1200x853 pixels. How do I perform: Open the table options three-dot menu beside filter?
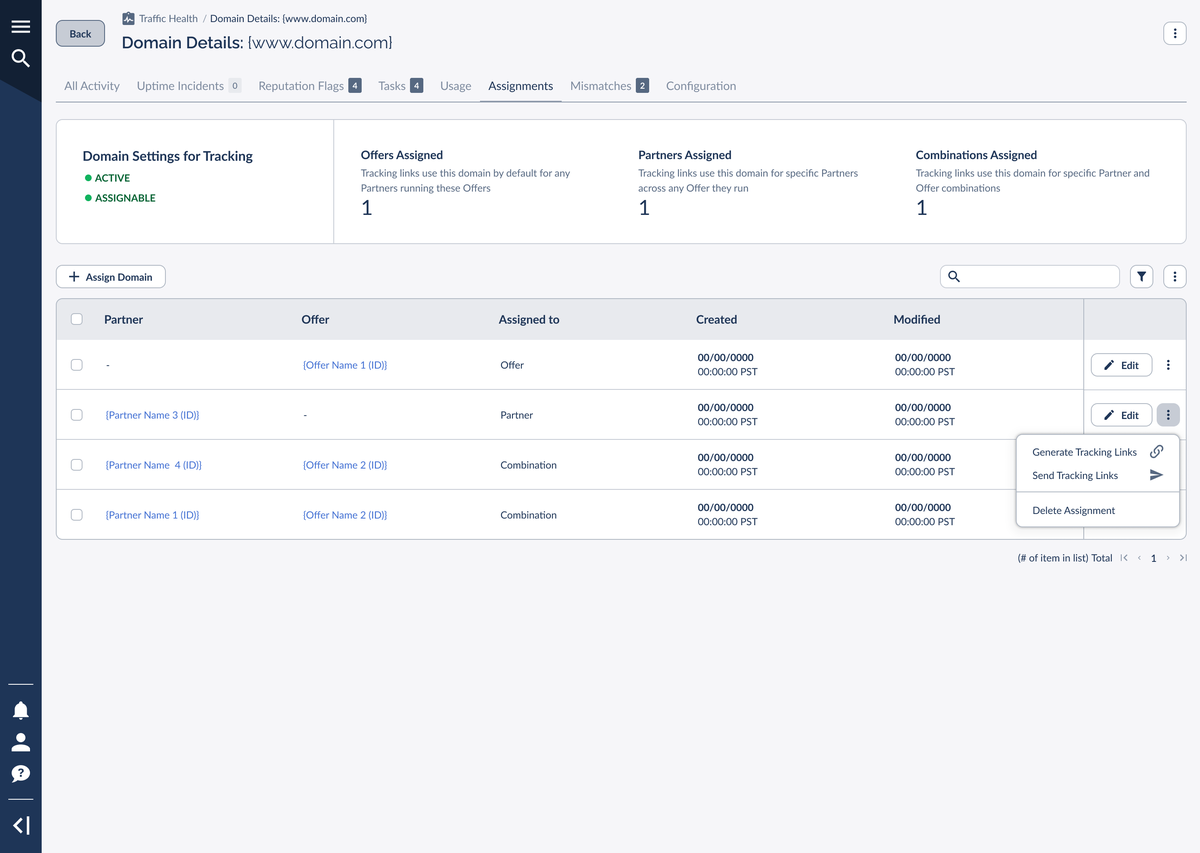(1174, 277)
